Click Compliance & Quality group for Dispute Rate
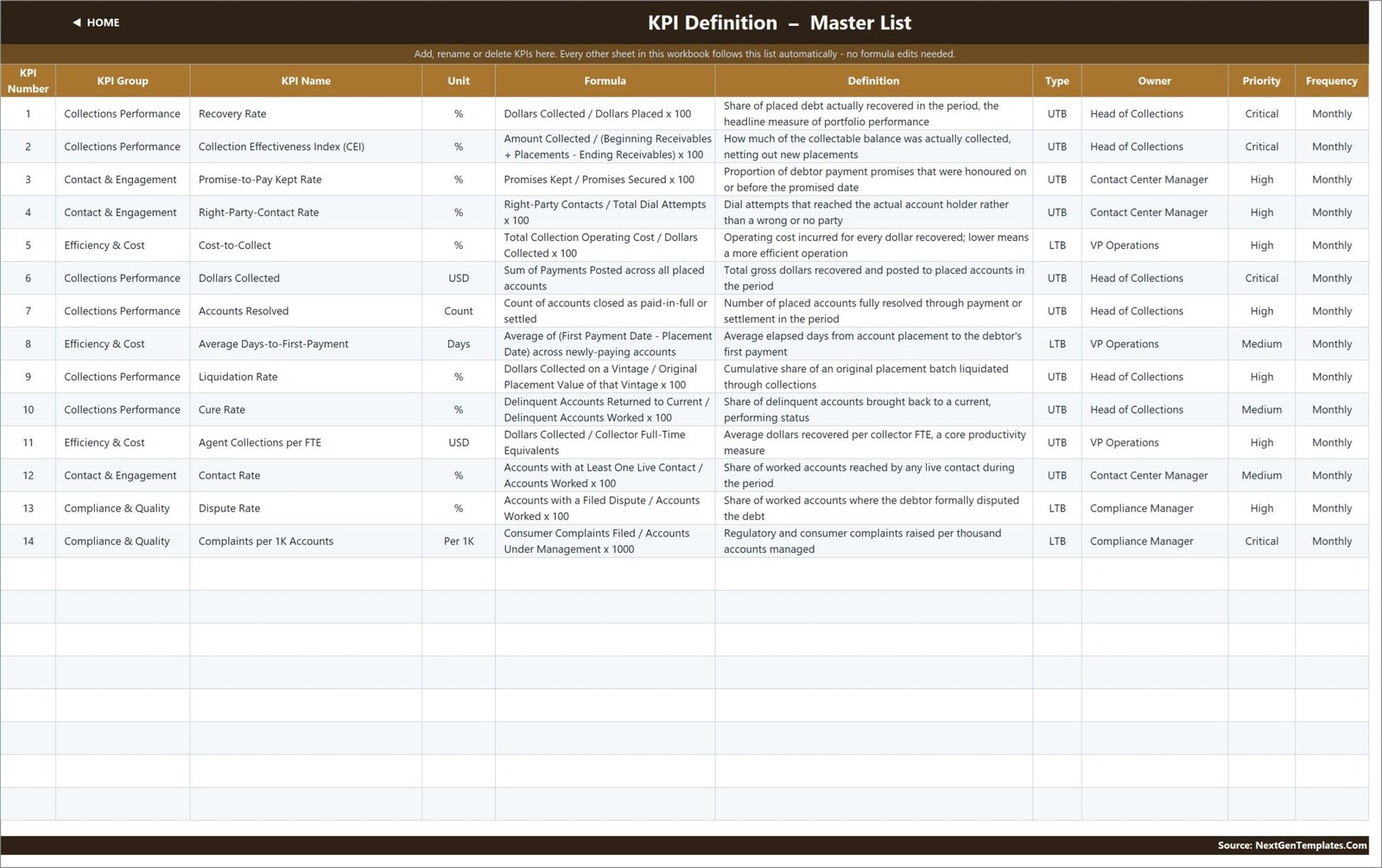The image size is (1382, 868). (x=123, y=508)
